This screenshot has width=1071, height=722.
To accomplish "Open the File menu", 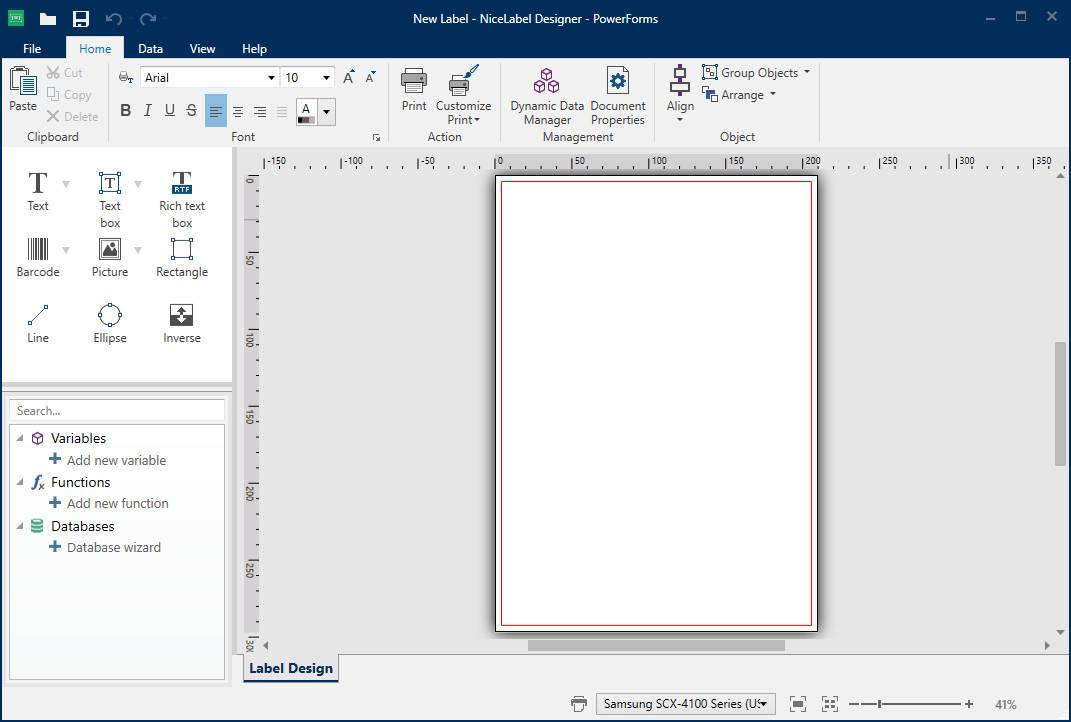I will 32,48.
